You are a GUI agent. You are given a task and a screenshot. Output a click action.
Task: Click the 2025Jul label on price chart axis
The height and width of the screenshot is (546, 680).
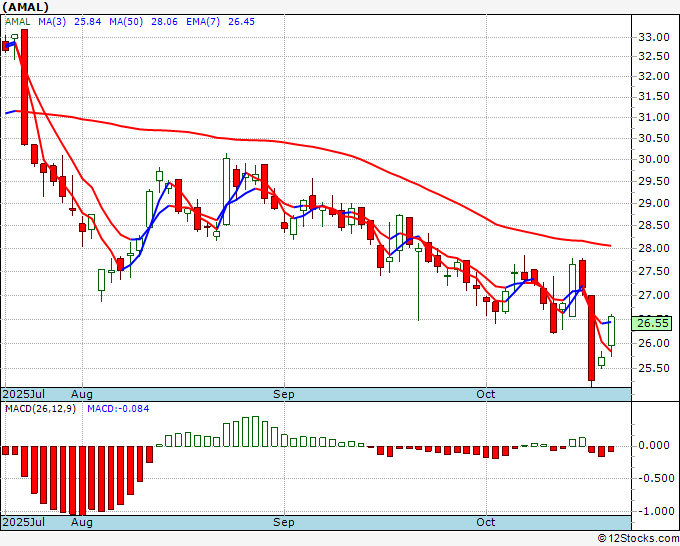click(24, 394)
